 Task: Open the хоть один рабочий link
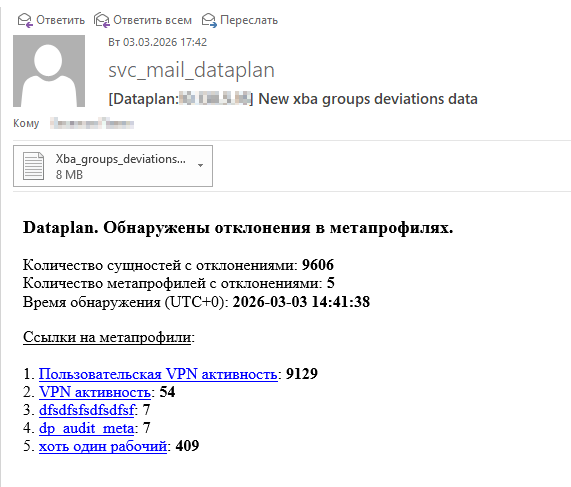(103, 446)
